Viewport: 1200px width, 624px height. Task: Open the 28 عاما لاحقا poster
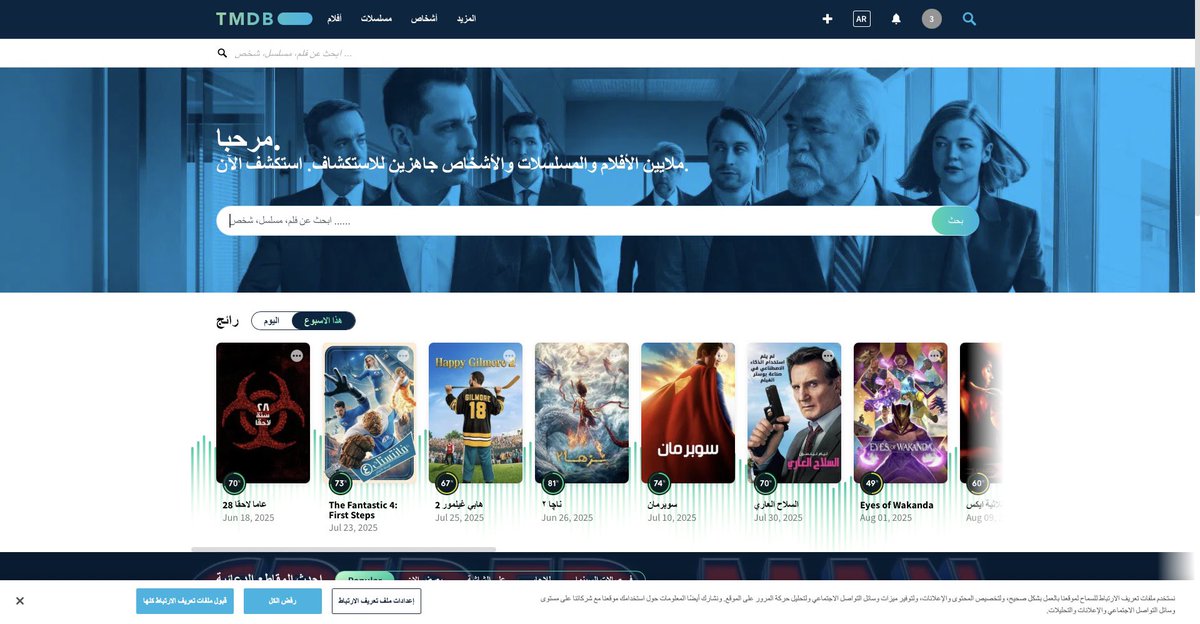[263, 413]
